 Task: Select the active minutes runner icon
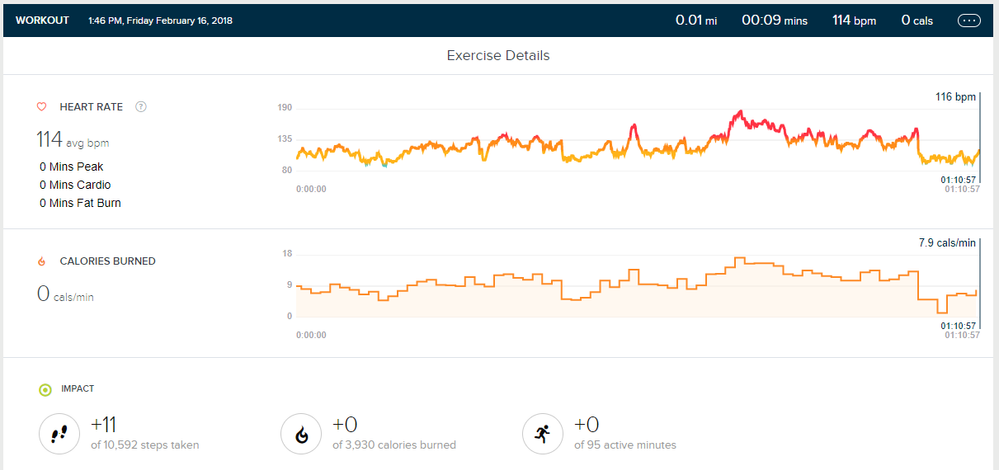541,433
